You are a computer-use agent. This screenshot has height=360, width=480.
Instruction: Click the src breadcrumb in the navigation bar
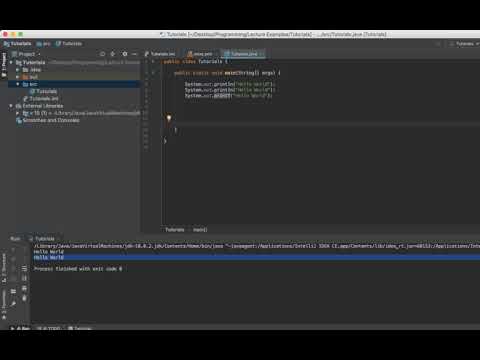[x=44, y=44]
